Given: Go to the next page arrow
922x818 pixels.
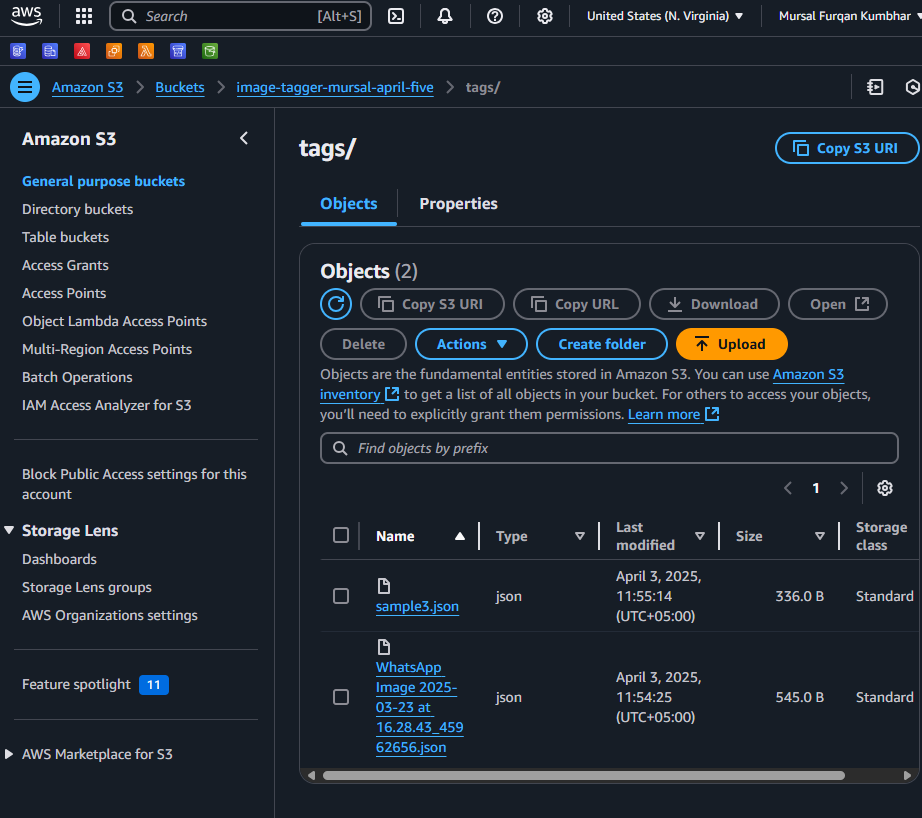Looking at the screenshot, I should pyautogui.click(x=844, y=488).
